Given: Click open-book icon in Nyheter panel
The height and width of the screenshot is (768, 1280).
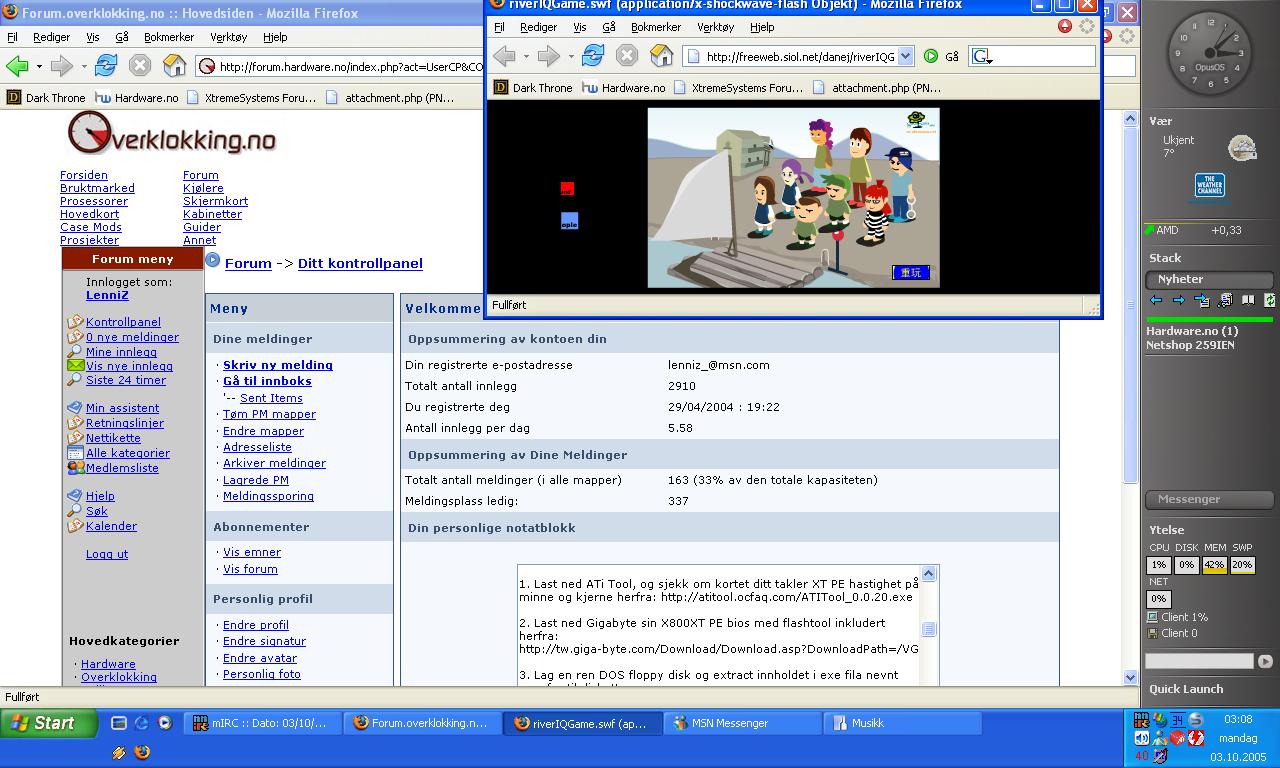Looking at the screenshot, I should [1248, 300].
